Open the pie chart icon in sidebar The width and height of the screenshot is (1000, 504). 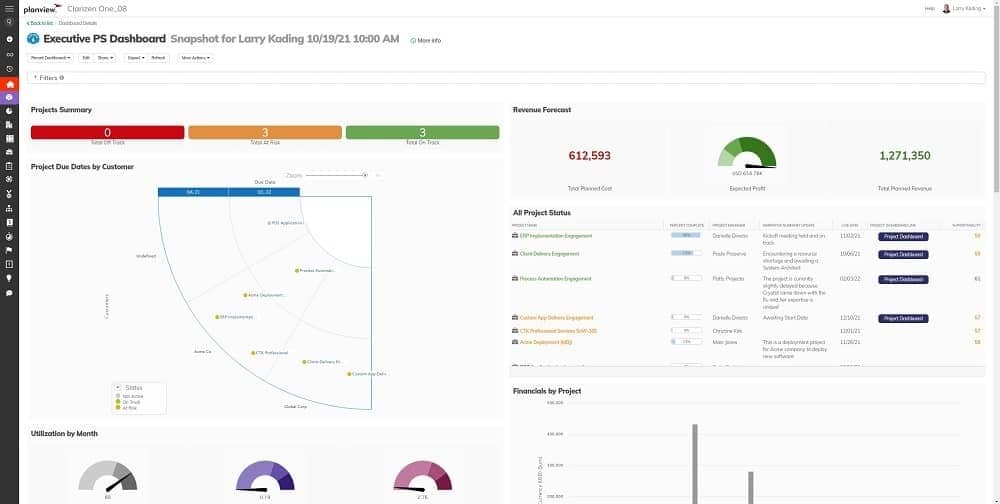(x=9, y=110)
